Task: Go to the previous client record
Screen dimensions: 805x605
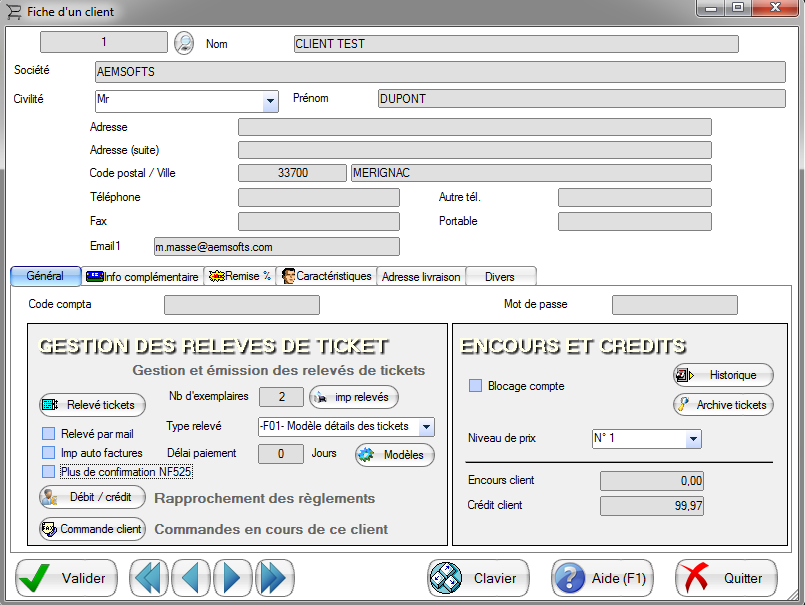Action: coord(191,578)
